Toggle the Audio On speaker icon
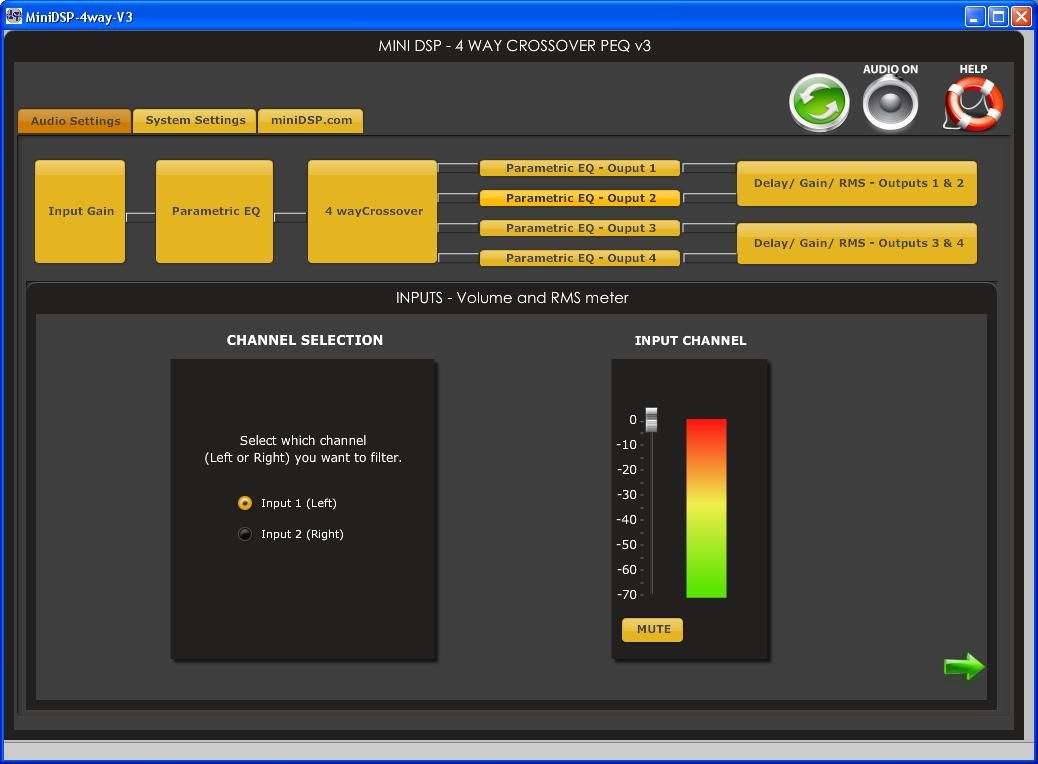 point(890,103)
